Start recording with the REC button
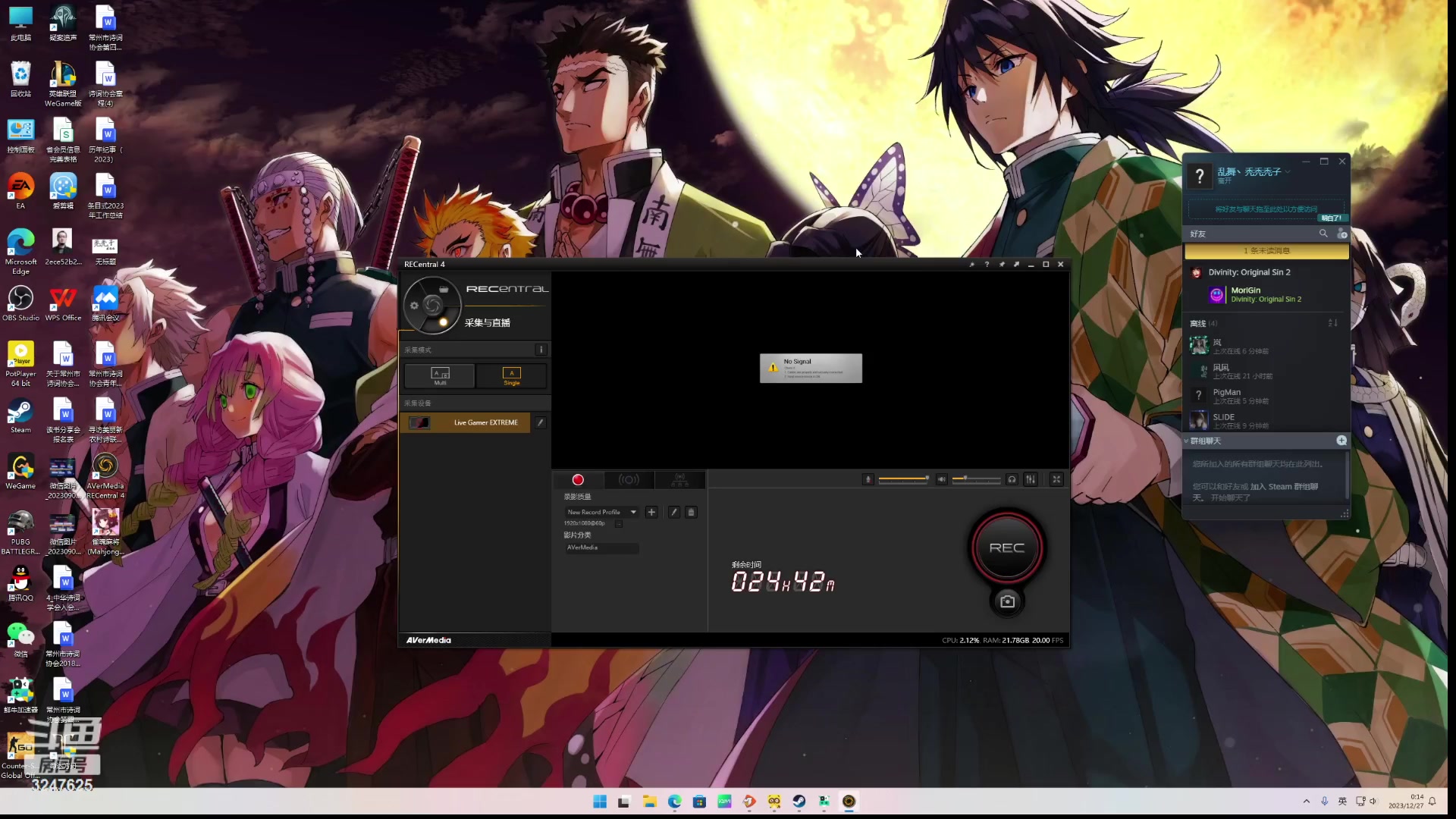Viewport: 1456px width, 819px height. point(1007,548)
